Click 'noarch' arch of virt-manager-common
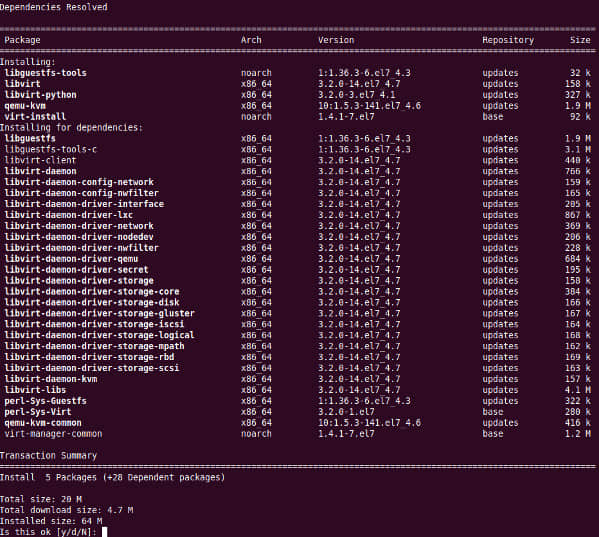This screenshot has width=599, height=537. [256, 433]
